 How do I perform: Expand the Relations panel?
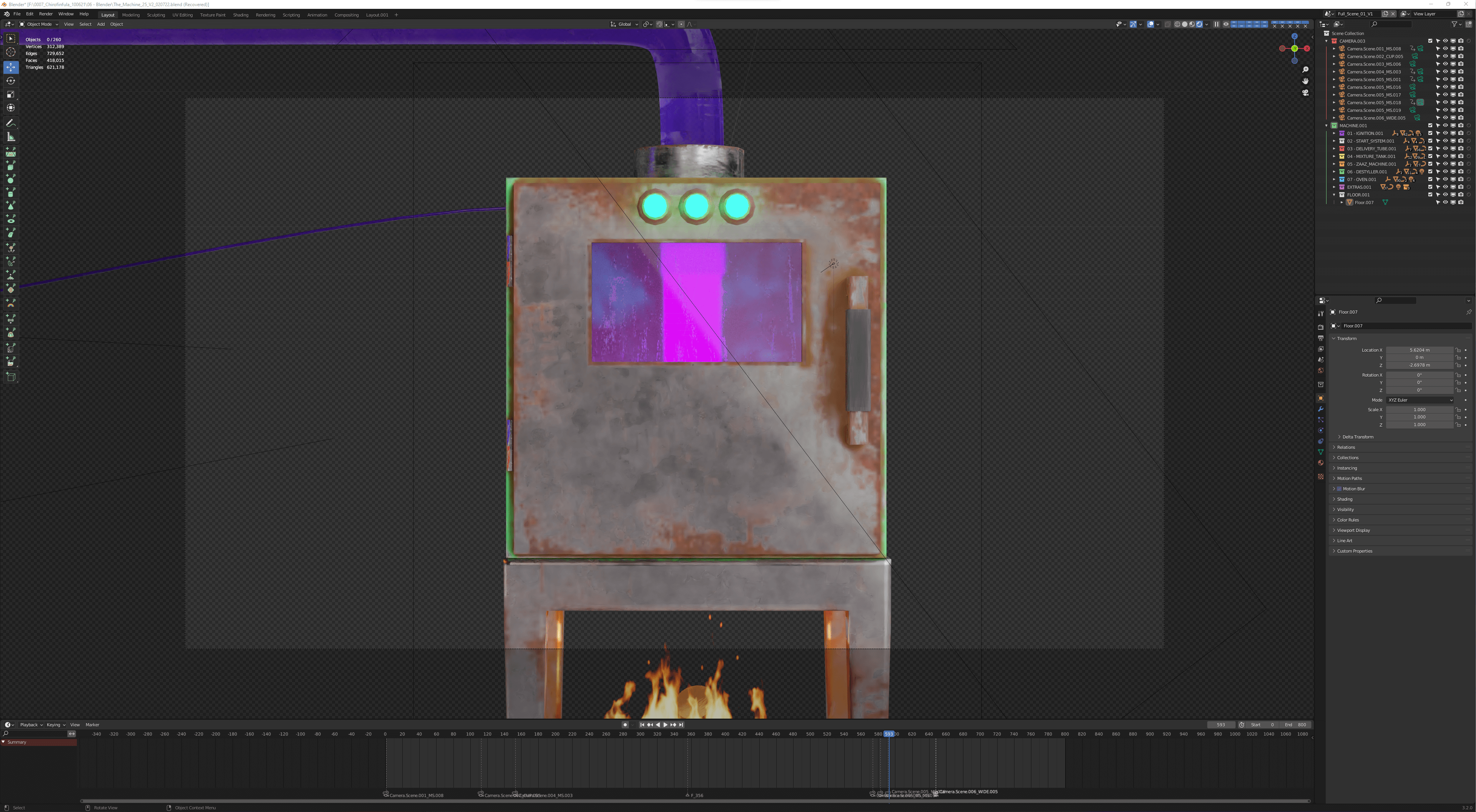click(x=1346, y=447)
